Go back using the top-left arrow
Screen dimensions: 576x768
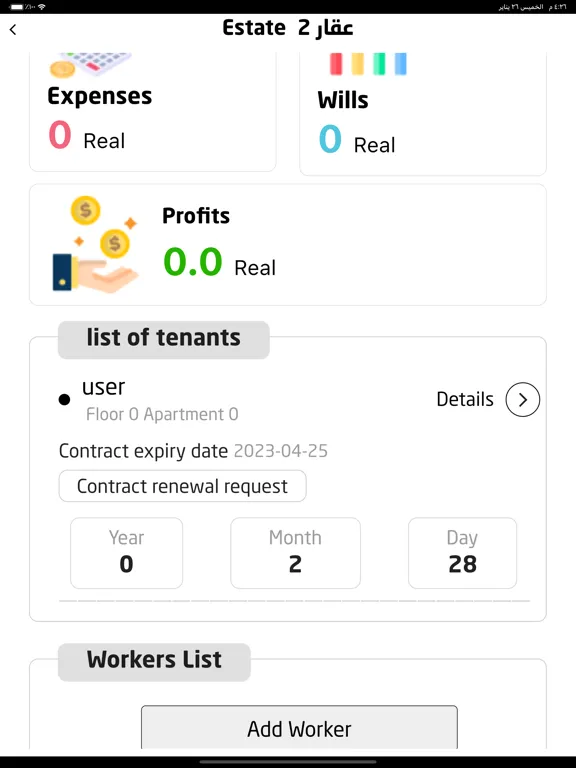click(13, 30)
